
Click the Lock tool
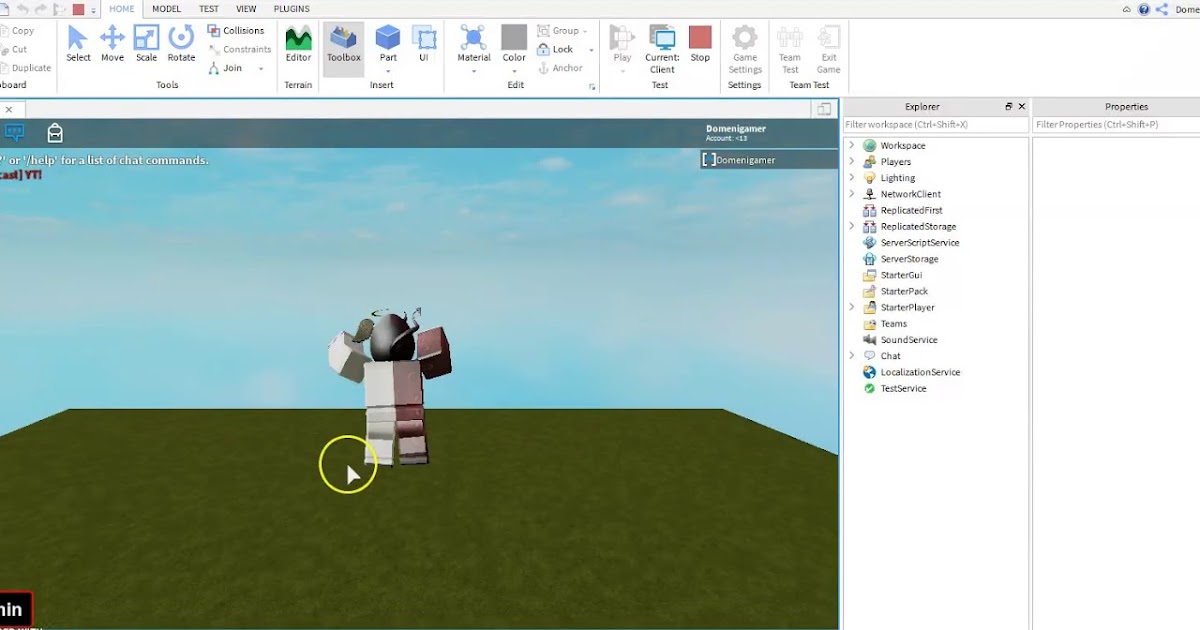pos(556,49)
